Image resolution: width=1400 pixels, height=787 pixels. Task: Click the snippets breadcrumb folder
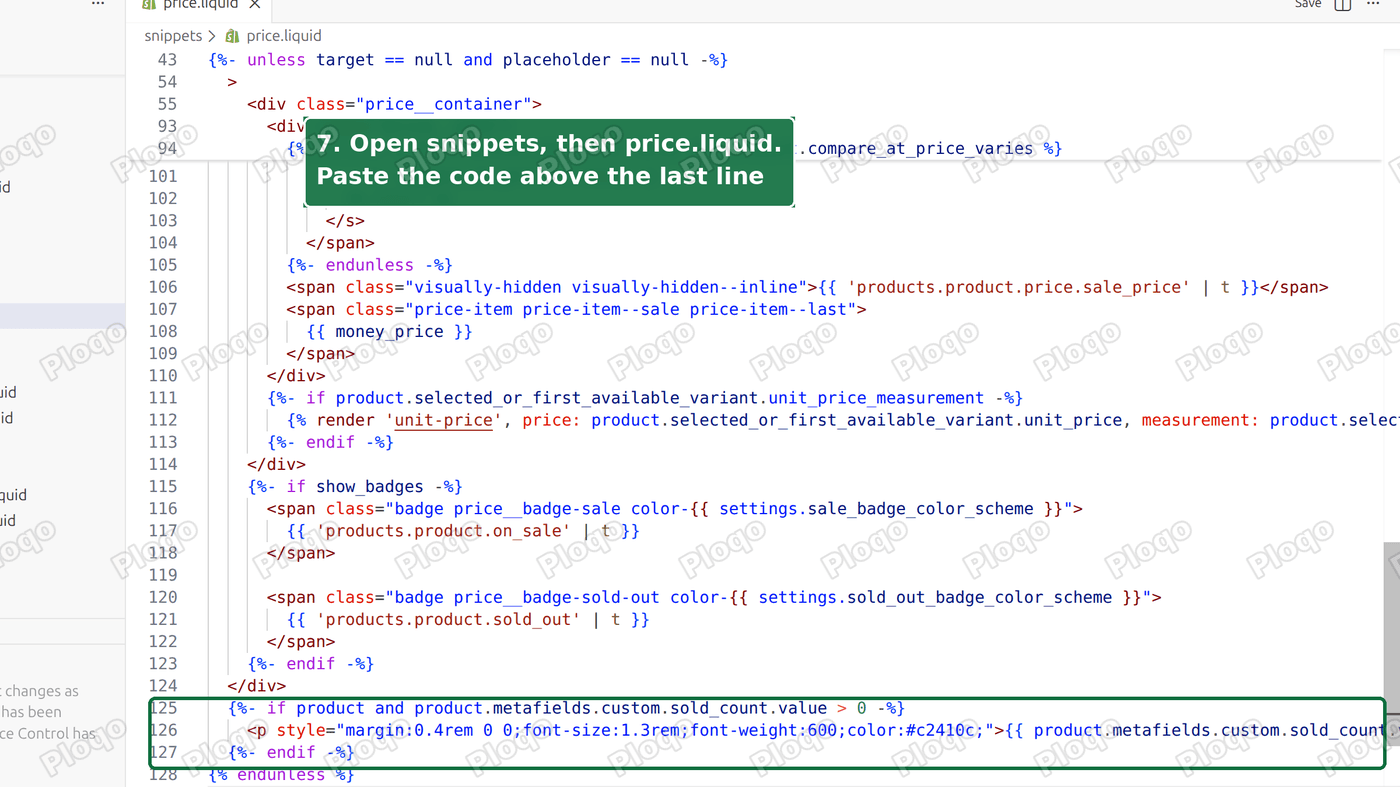pos(173,36)
